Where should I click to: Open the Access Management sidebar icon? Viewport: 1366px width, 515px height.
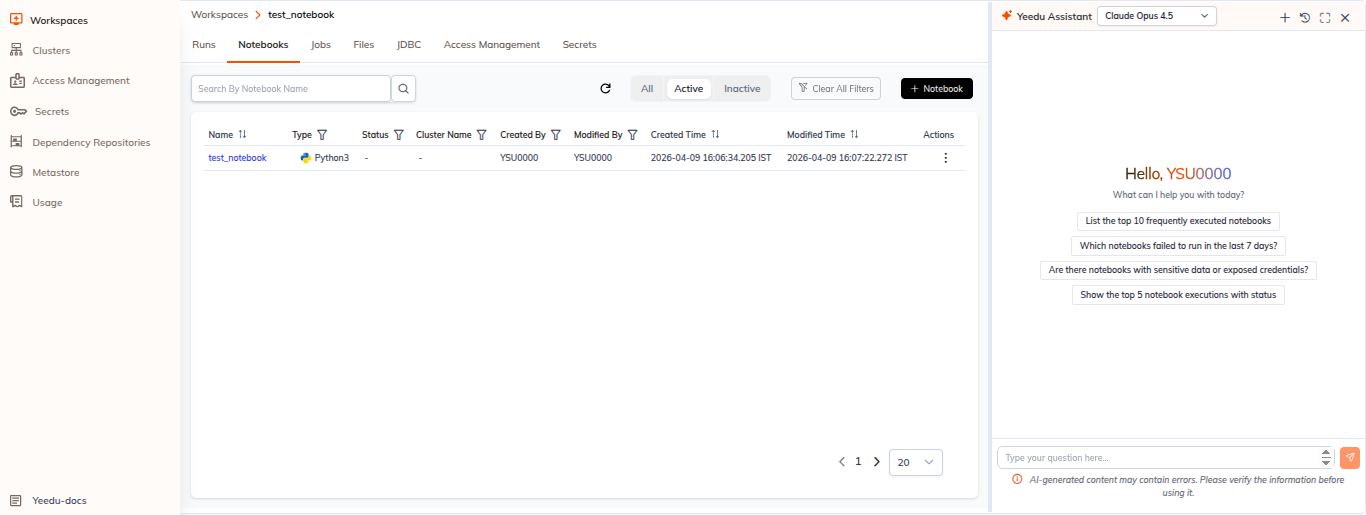(16, 81)
